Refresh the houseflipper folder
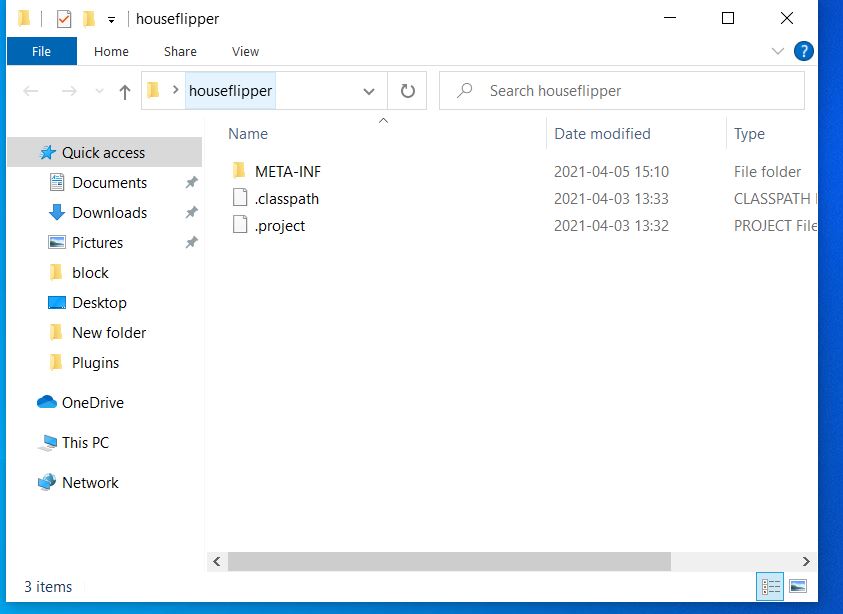 408,91
